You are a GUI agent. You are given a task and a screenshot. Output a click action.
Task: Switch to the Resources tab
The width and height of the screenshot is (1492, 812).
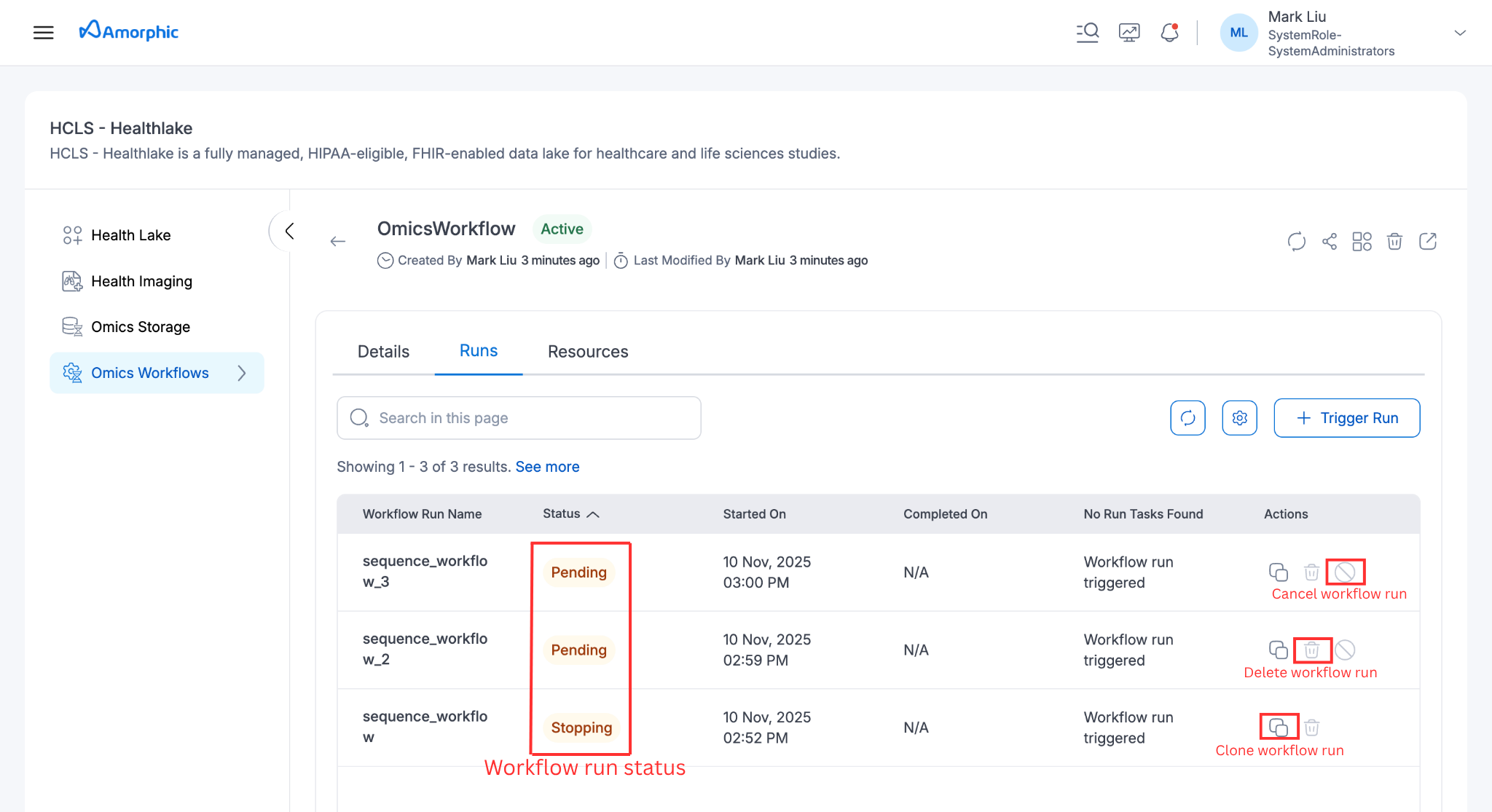(x=588, y=352)
